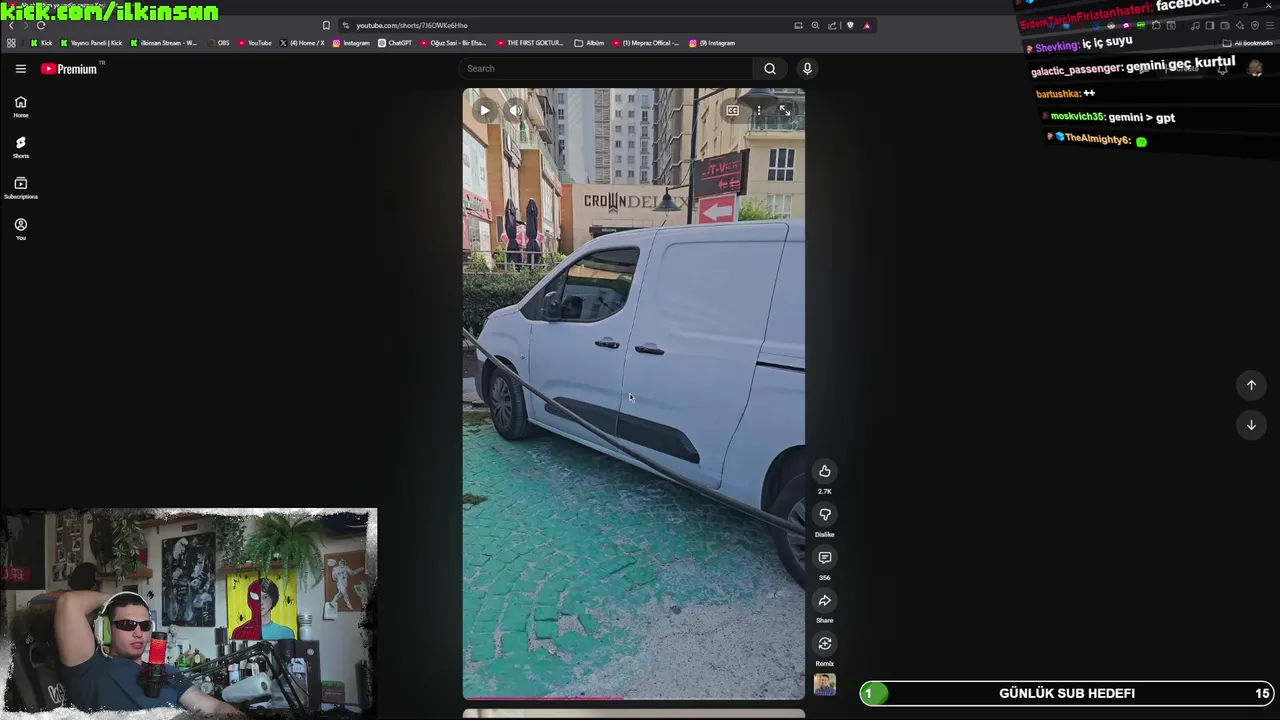The width and height of the screenshot is (1280, 720).
Task: Seek using the Short's pink progress bar
Action: (633, 698)
